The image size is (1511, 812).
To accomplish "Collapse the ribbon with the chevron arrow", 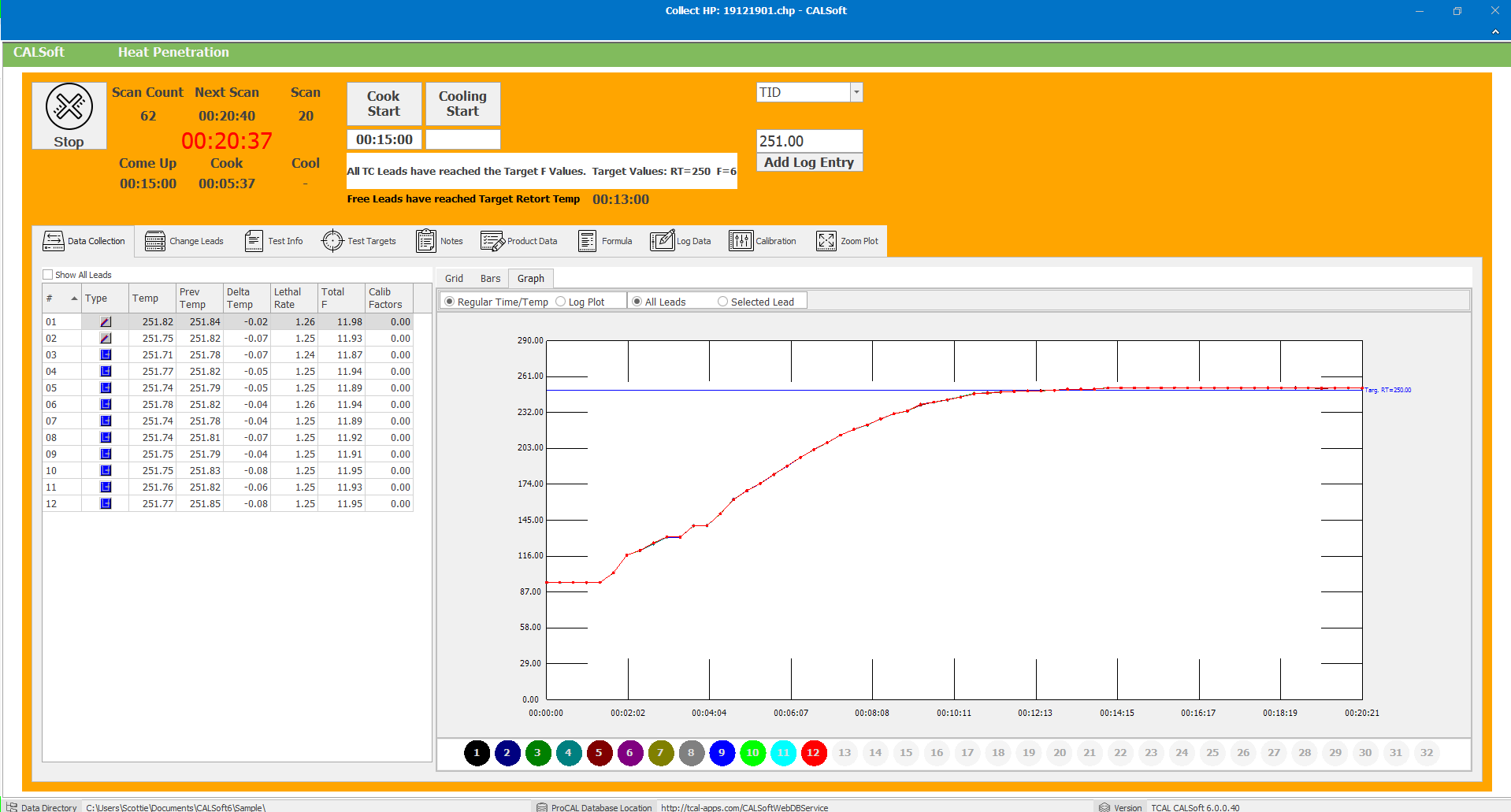I will (1494, 32).
